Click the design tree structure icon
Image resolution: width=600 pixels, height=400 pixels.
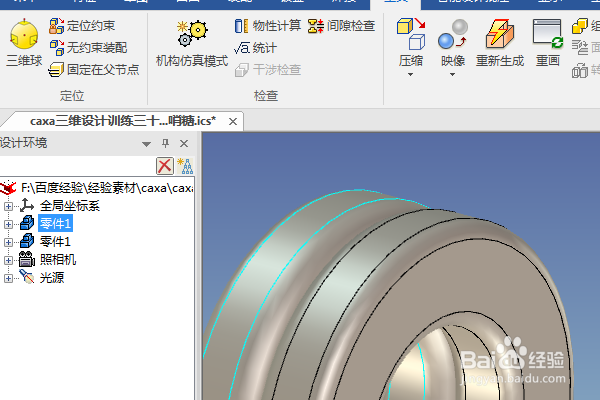(185, 166)
